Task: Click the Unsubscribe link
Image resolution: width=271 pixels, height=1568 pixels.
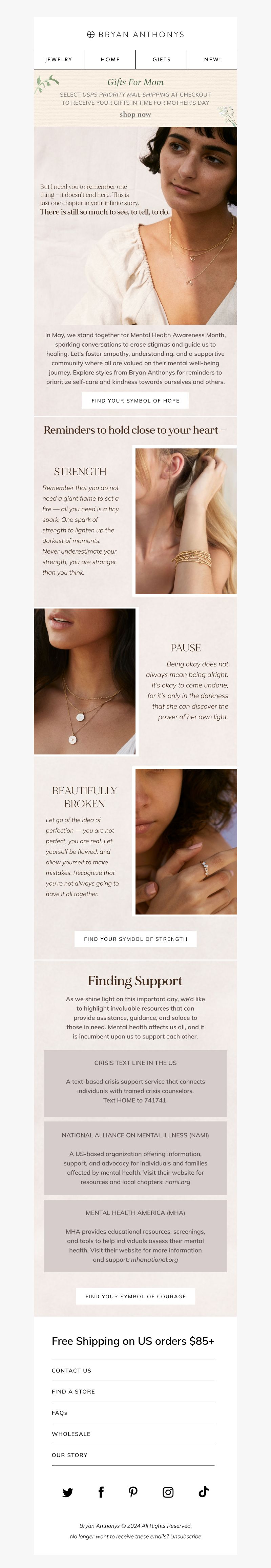Action: pyautogui.click(x=186, y=1536)
